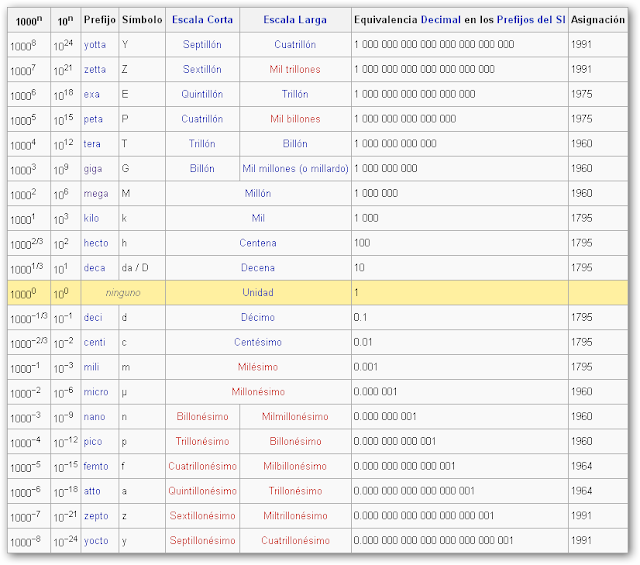Open the Miltrillonésimo link
Screen dimensions: 640x565
click(x=295, y=516)
